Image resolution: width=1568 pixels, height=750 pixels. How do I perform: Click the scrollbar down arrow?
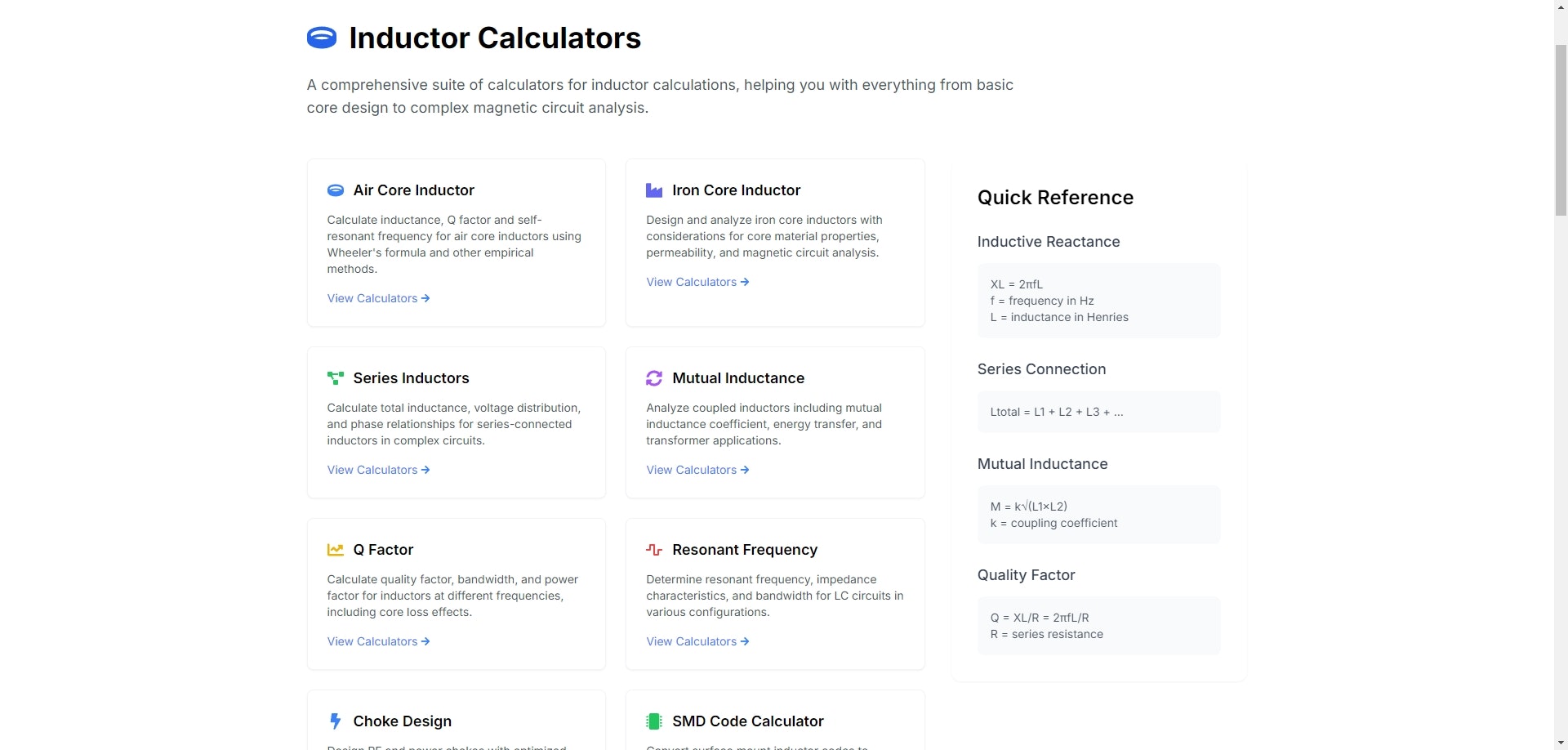[1561, 743]
